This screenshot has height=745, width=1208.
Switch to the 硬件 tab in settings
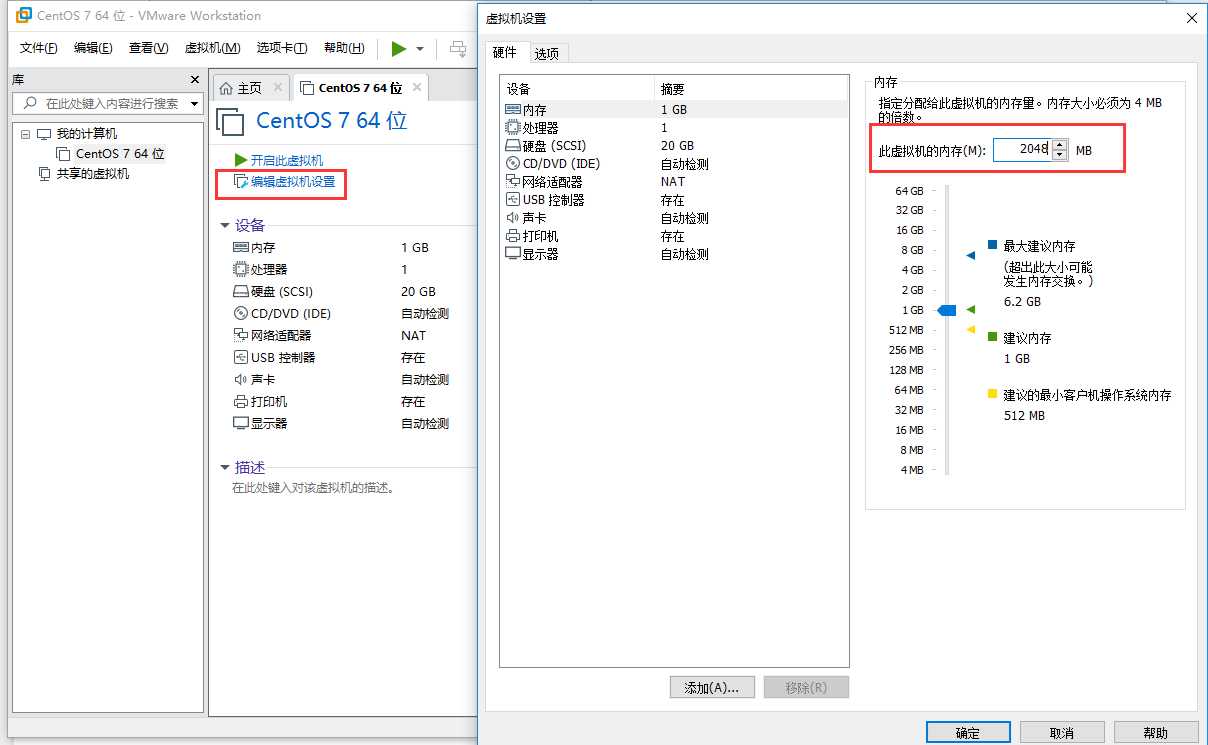tap(506, 52)
